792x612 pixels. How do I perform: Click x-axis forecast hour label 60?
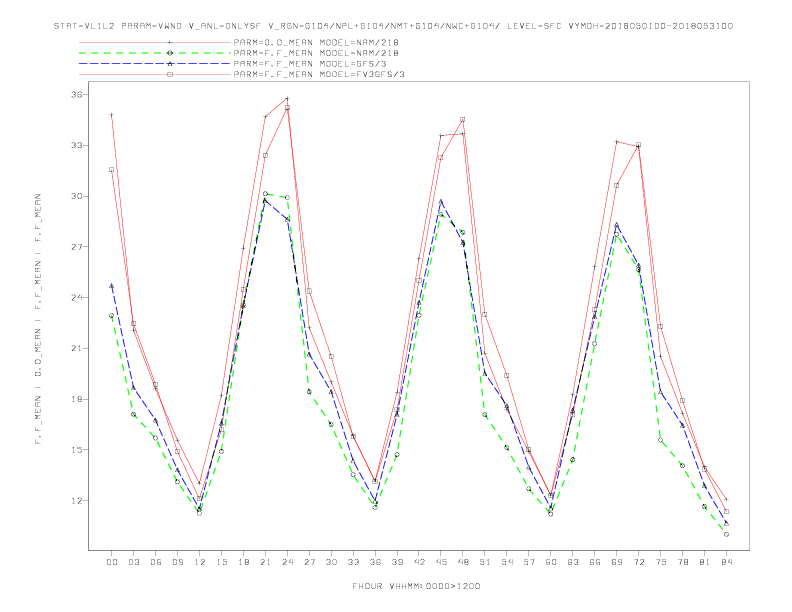coord(551,562)
